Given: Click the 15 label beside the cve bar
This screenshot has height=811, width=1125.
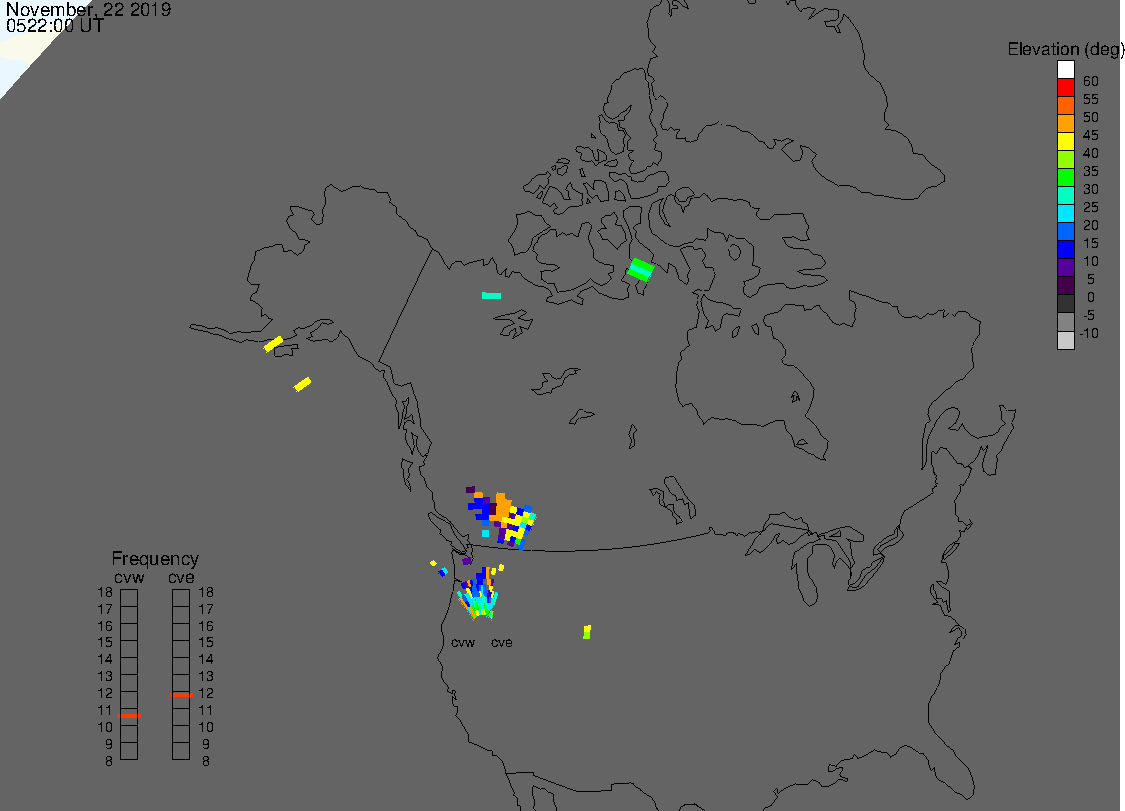Looking at the screenshot, I should [206, 642].
